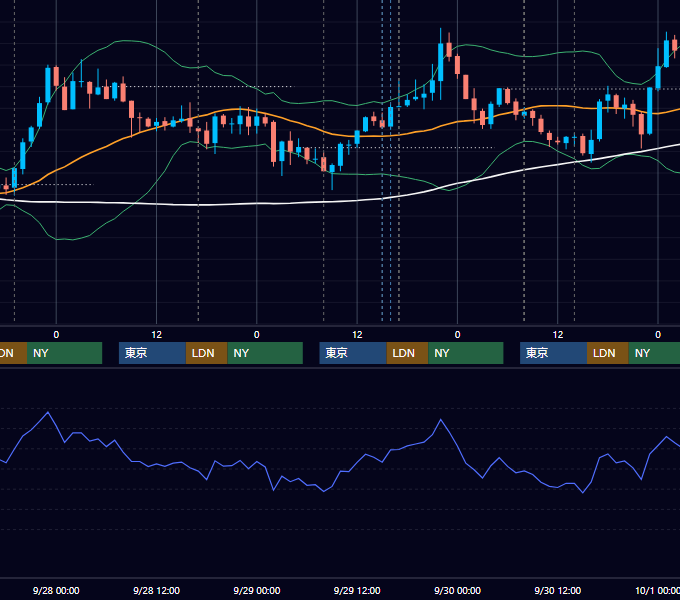Click the 9/28 00:00 date label

[x=56, y=590]
